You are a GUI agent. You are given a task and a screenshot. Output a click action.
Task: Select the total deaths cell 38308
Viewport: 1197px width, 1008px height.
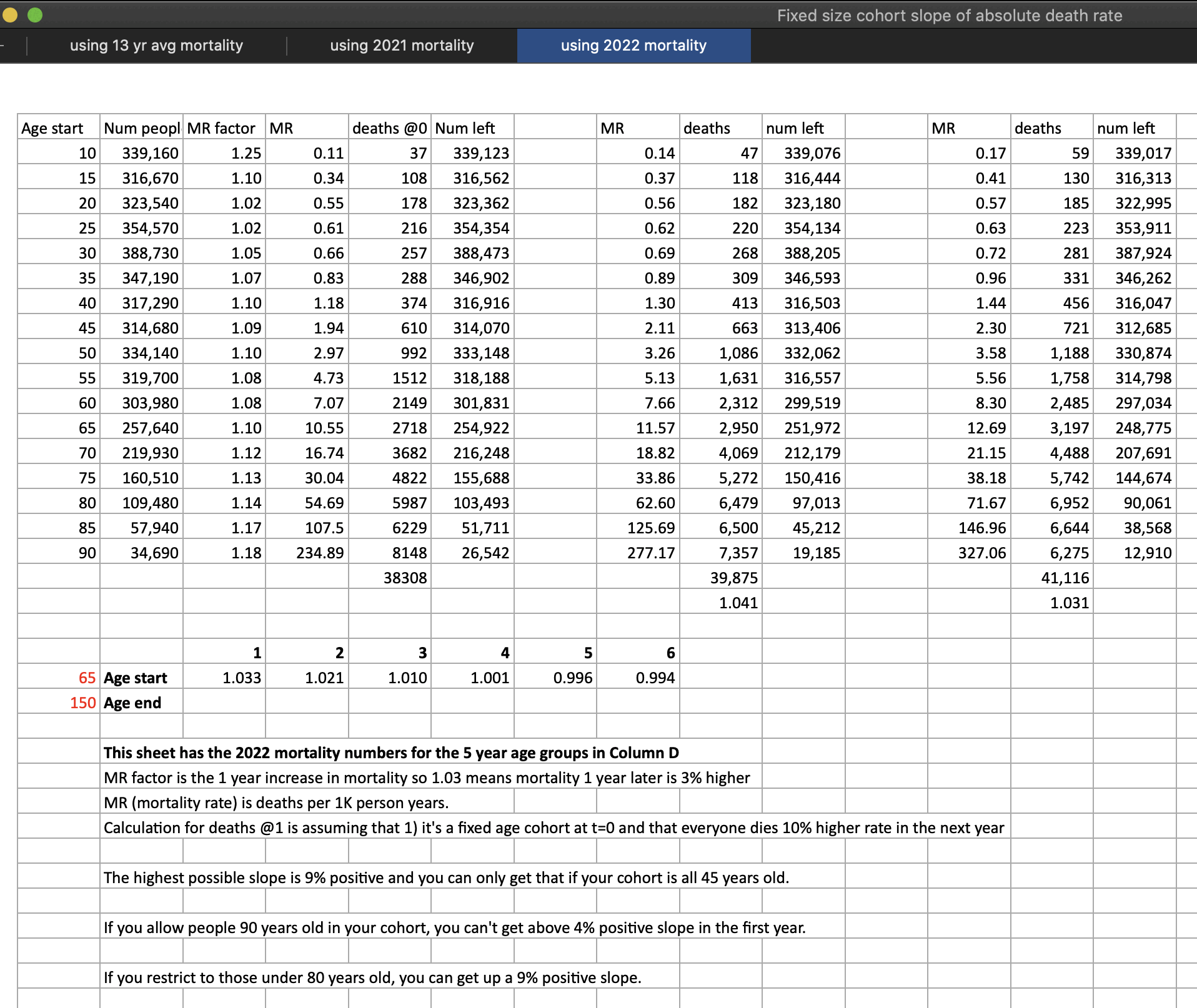click(404, 578)
